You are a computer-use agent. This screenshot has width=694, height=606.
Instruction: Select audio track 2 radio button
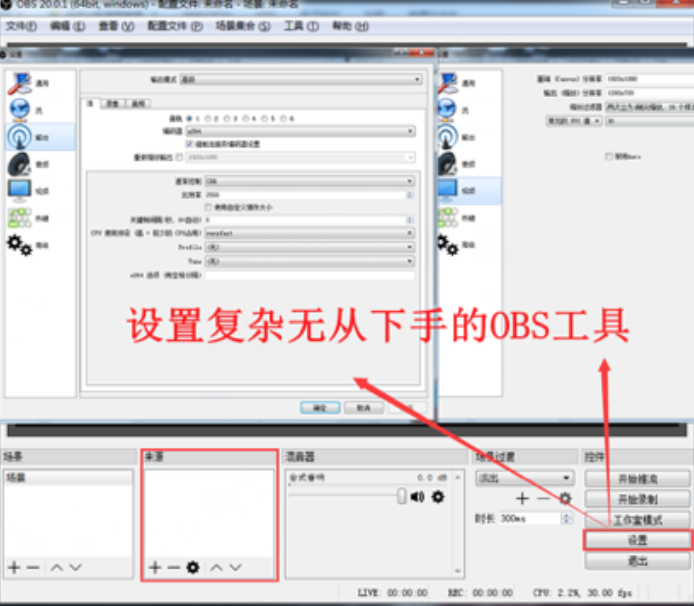(x=208, y=119)
